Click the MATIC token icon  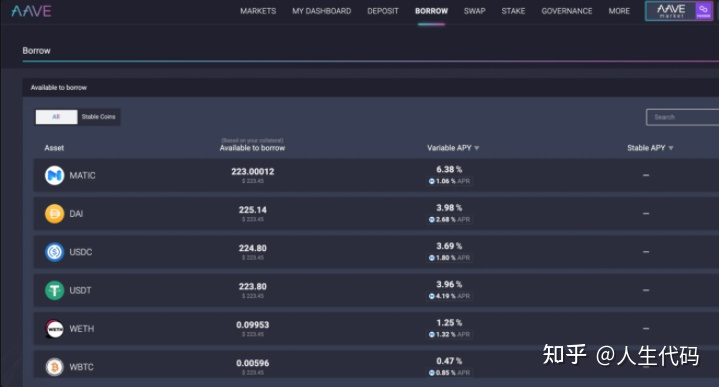(55, 176)
